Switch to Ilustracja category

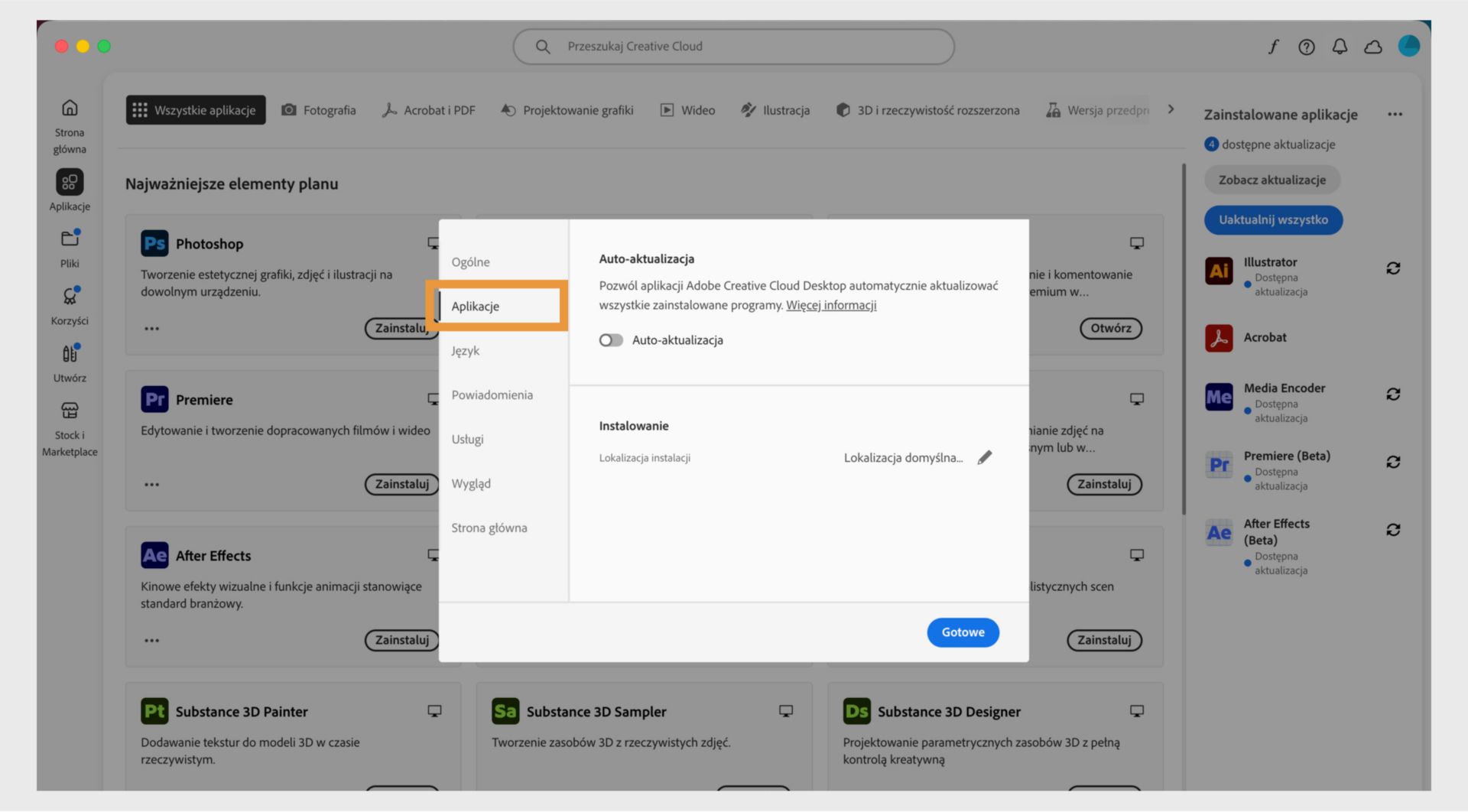[775, 110]
